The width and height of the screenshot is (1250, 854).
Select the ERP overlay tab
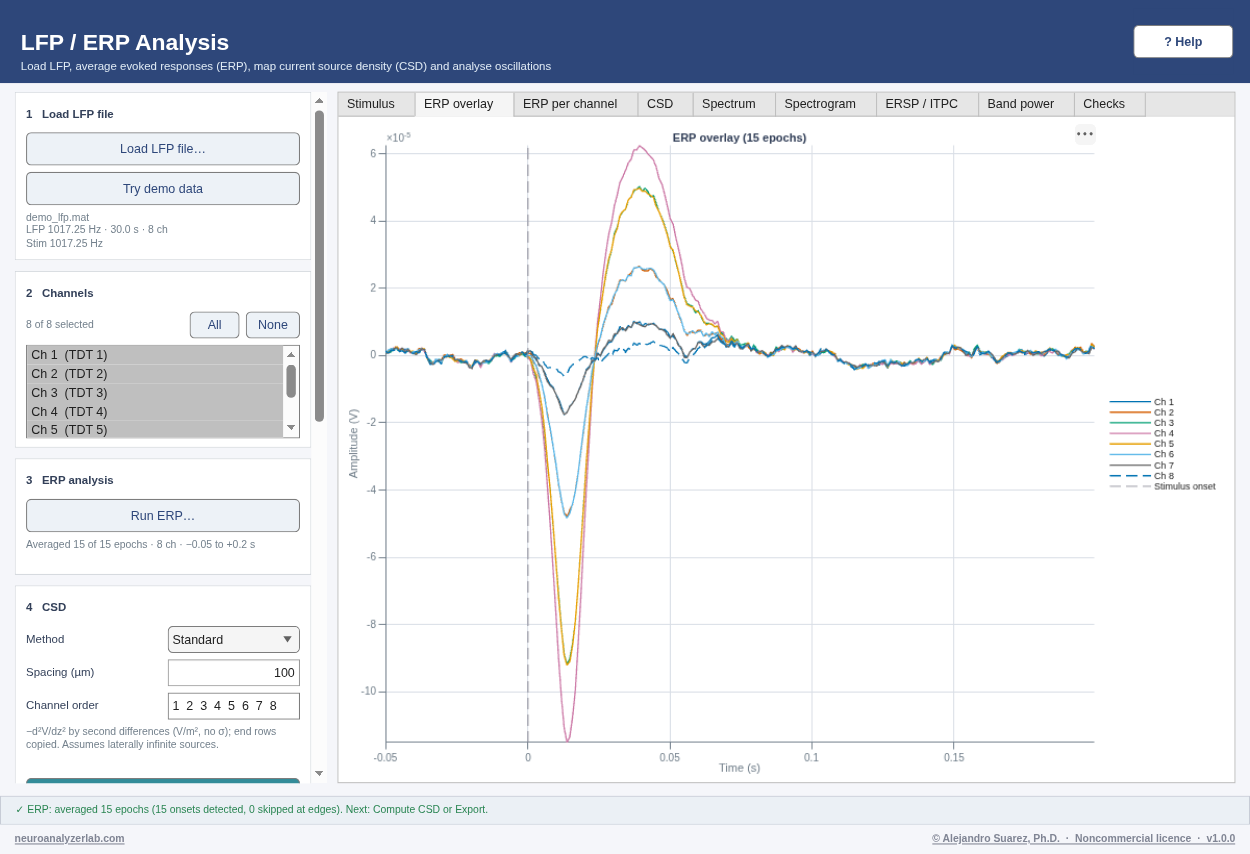tap(464, 104)
